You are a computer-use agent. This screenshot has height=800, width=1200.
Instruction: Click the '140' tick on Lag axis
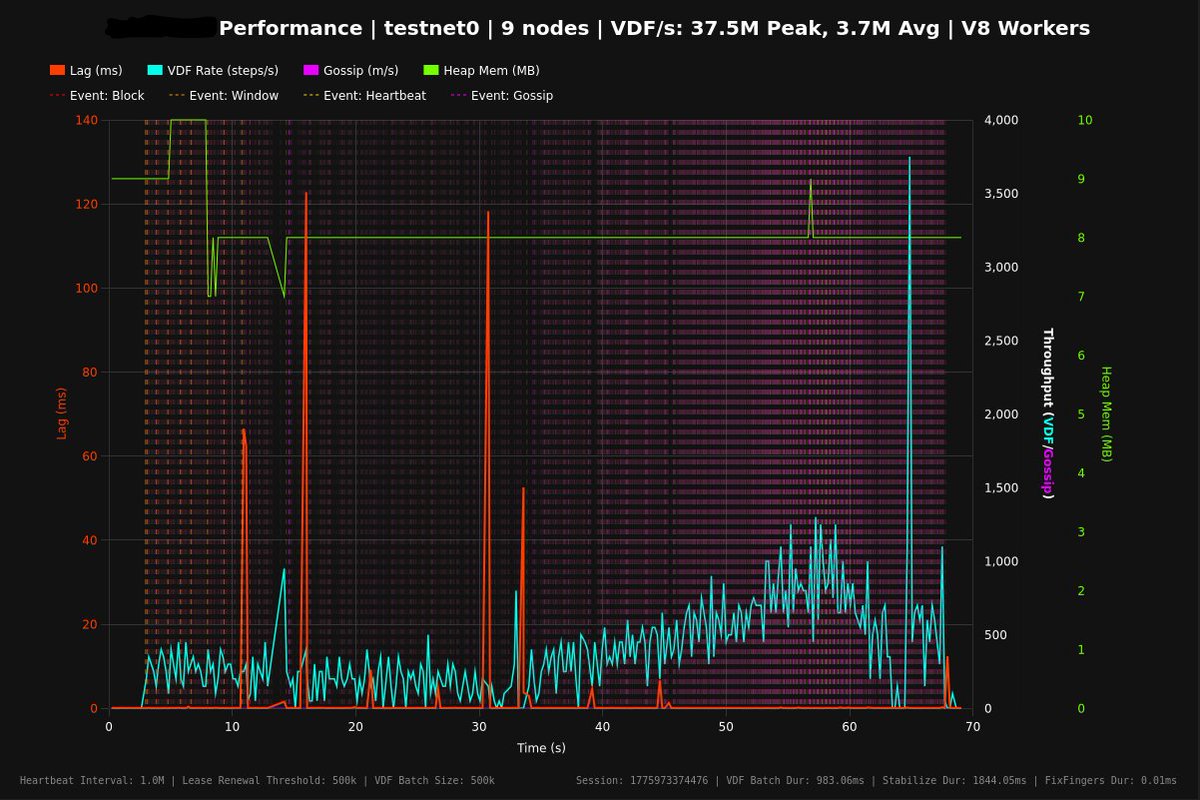pyautogui.click(x=87, y=120)
